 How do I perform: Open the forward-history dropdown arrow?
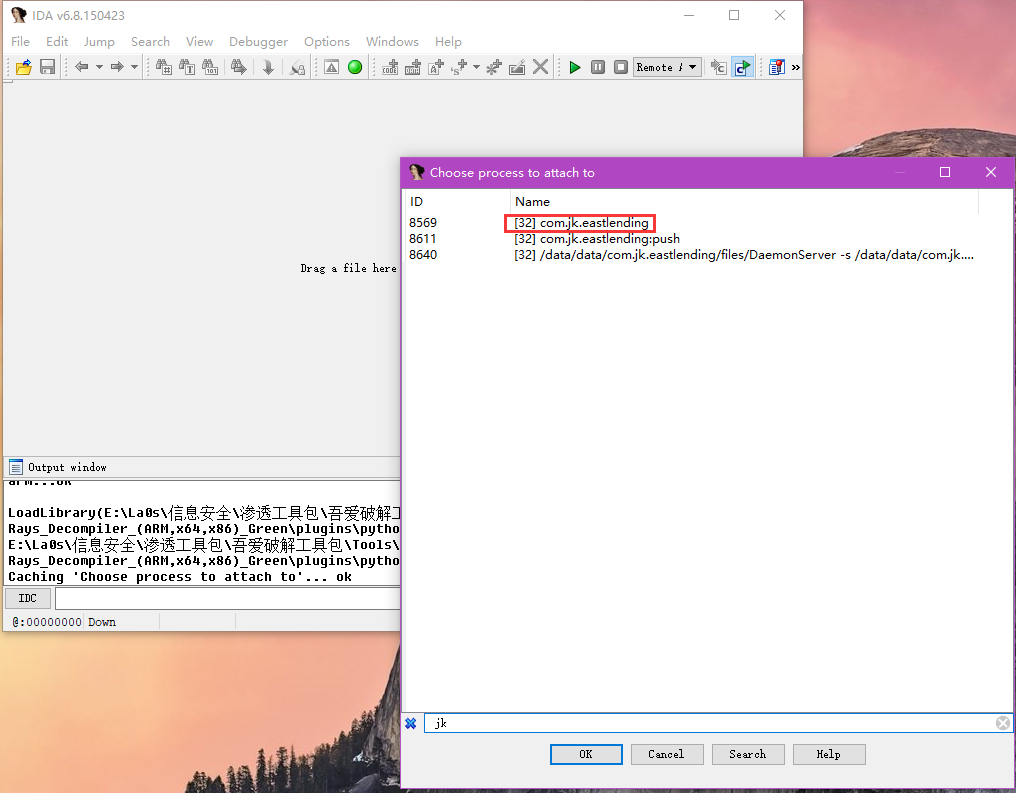134,67
